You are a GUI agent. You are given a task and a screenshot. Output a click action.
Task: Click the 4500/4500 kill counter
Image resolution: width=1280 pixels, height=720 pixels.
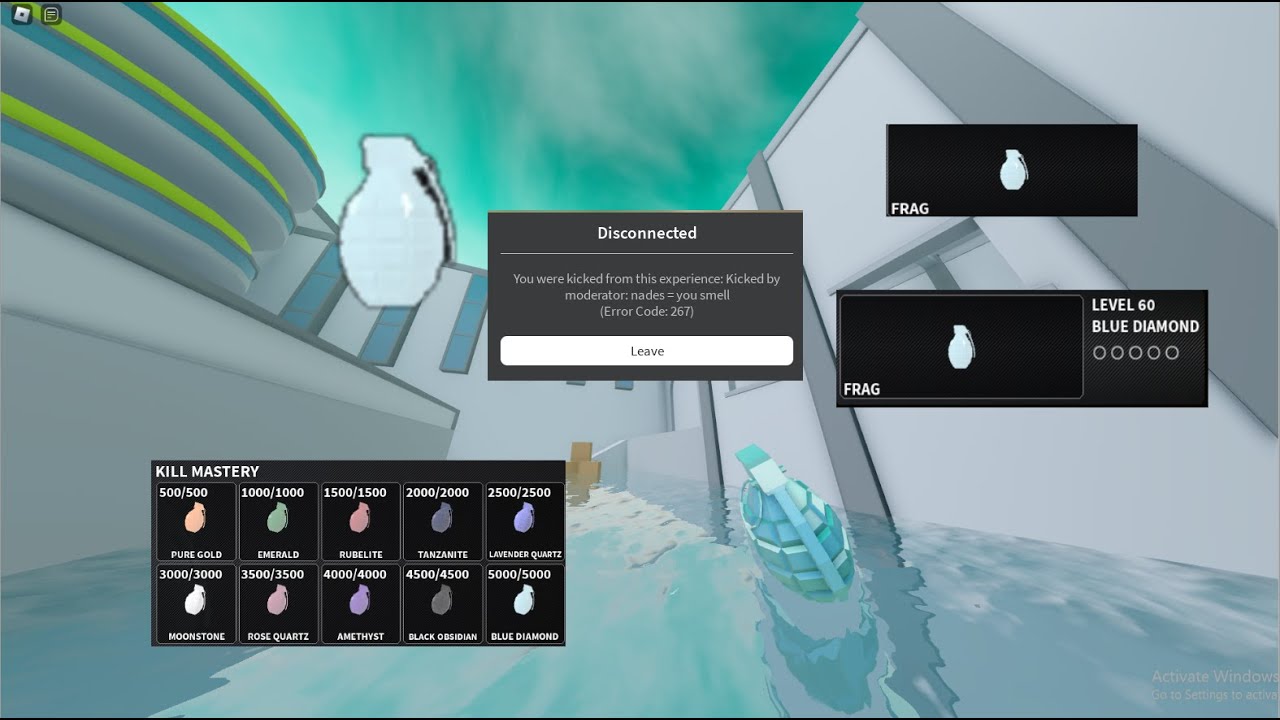437,574
